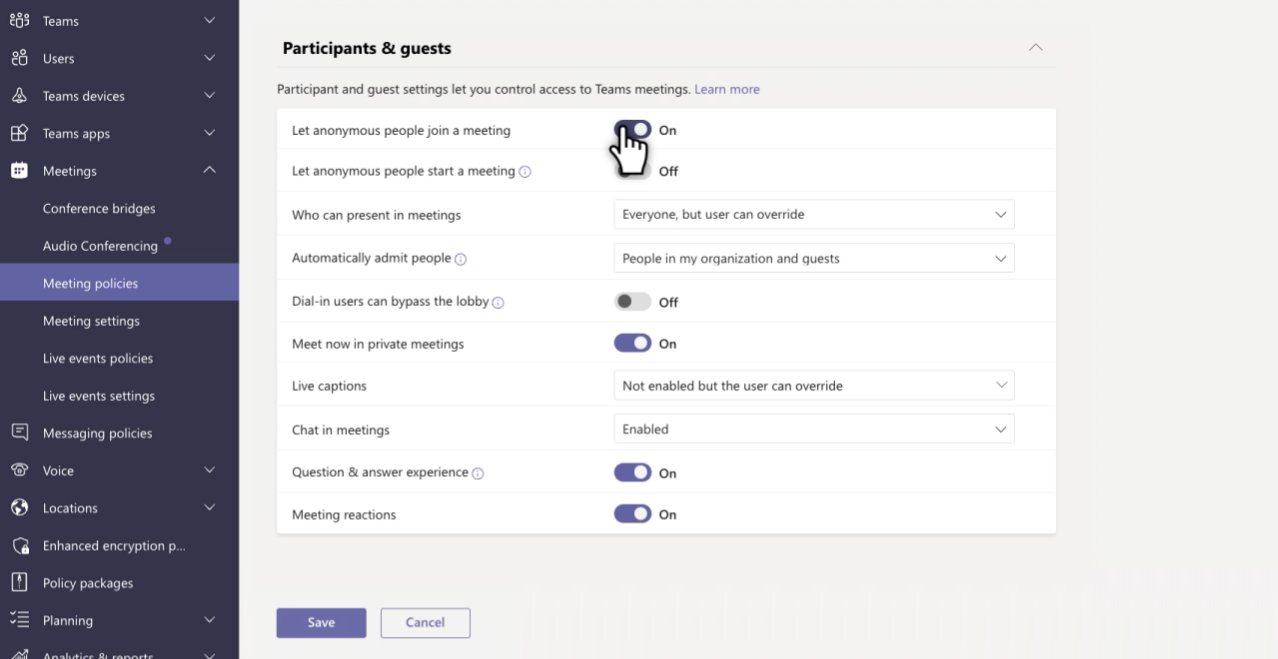1278x659 pixels.
Task: Click info icon beside Dial-in users bypass lobby
Action: click(x=498, y=302)
